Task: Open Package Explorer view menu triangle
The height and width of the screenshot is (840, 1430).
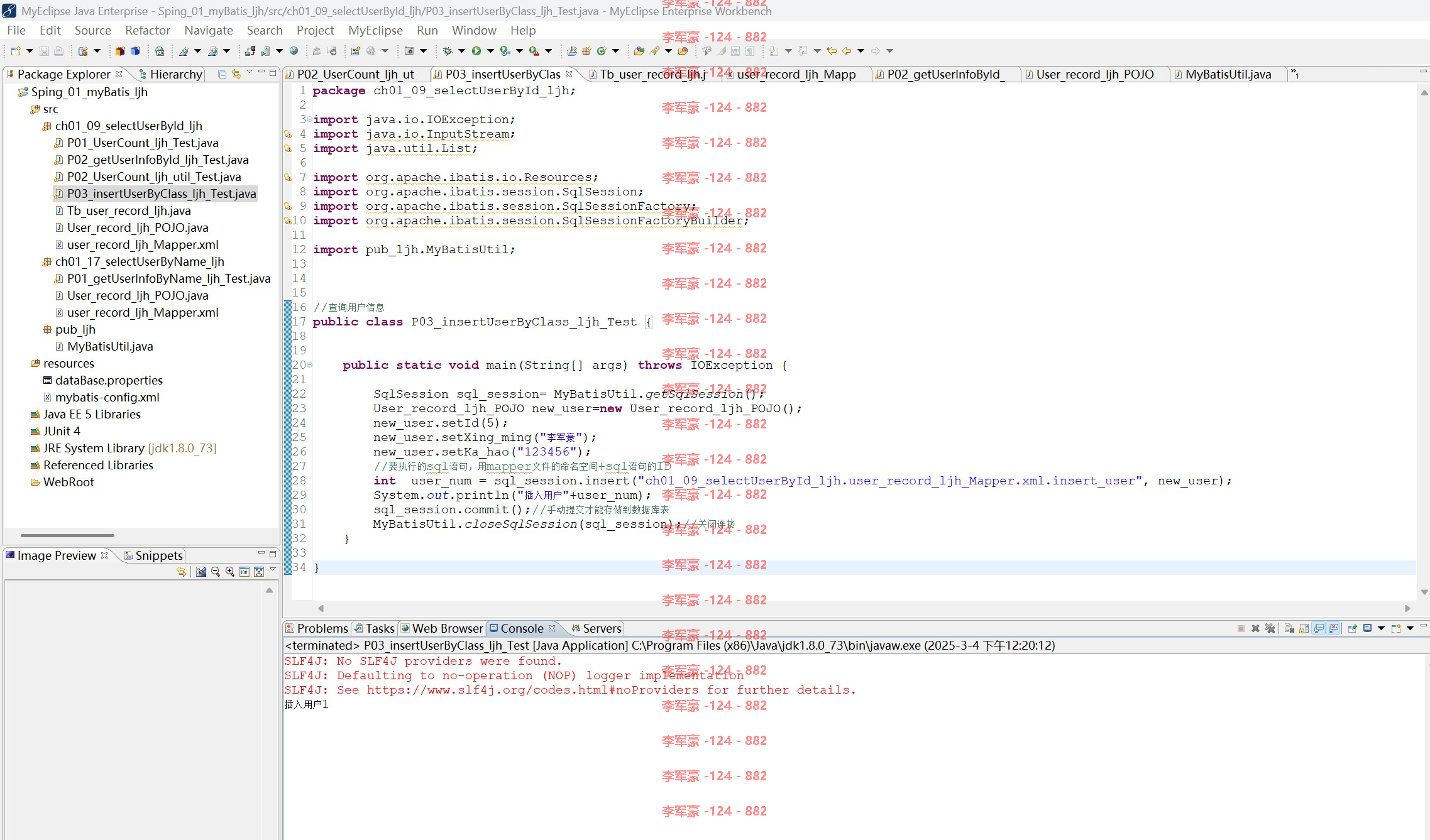Action: coord(250,72)
